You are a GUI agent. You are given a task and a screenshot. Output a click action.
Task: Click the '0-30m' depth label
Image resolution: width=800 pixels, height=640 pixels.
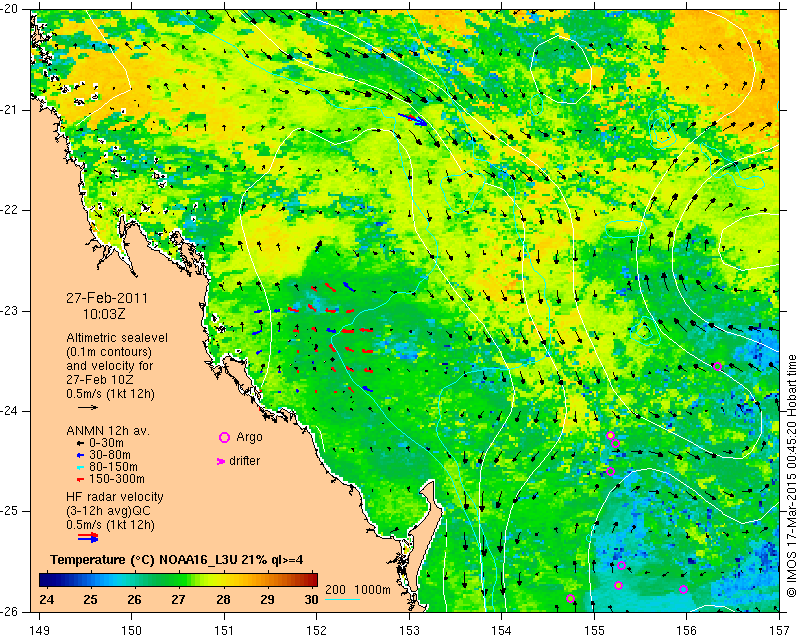coord(106,443)
